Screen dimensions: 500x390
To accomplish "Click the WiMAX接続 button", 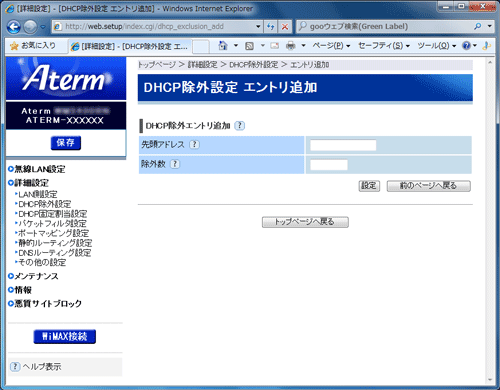I will point(65,336).
